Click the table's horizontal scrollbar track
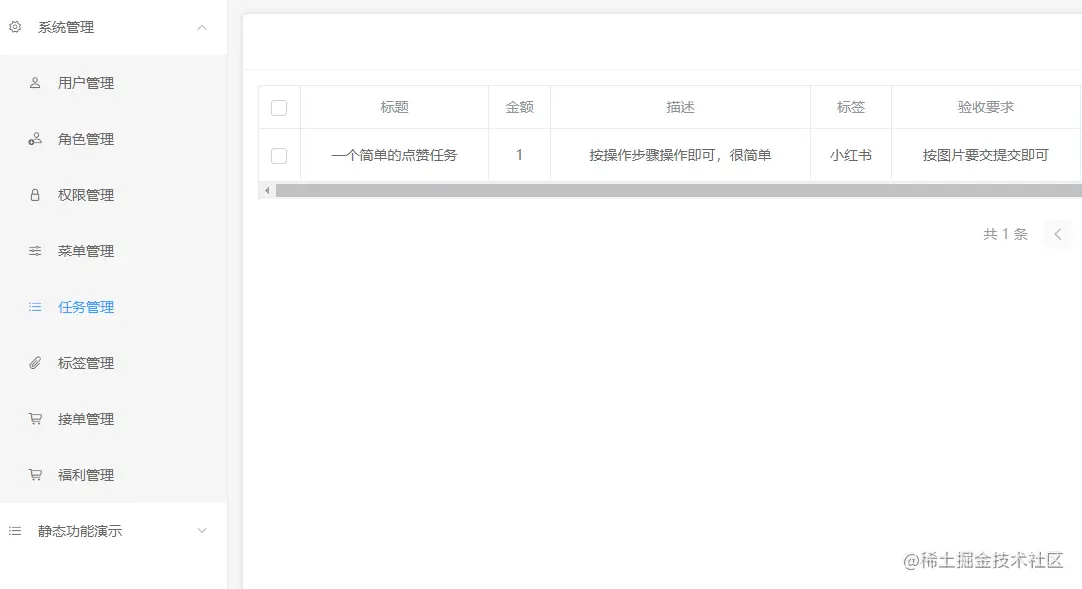The image size is (1082, 589). 679,190
